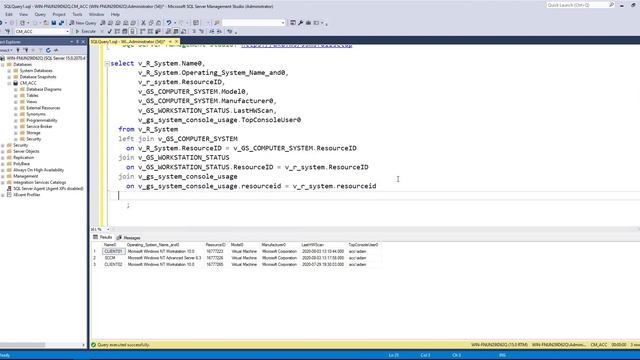Click the Save file icon
640x360 pixels.
point(53,23)
